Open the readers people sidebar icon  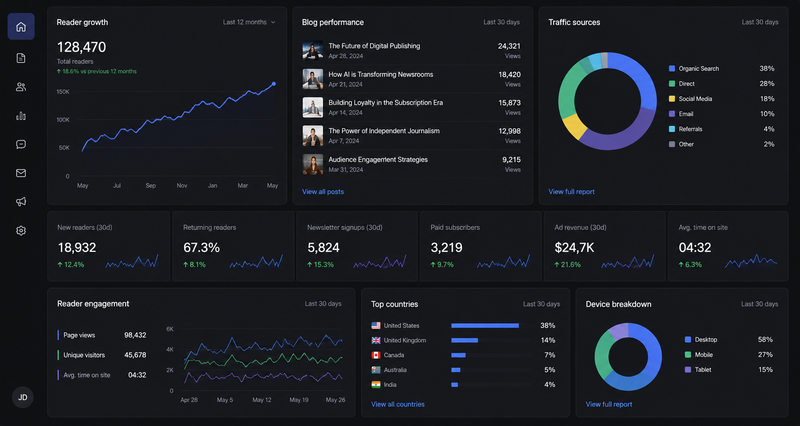tap(21, 87)
